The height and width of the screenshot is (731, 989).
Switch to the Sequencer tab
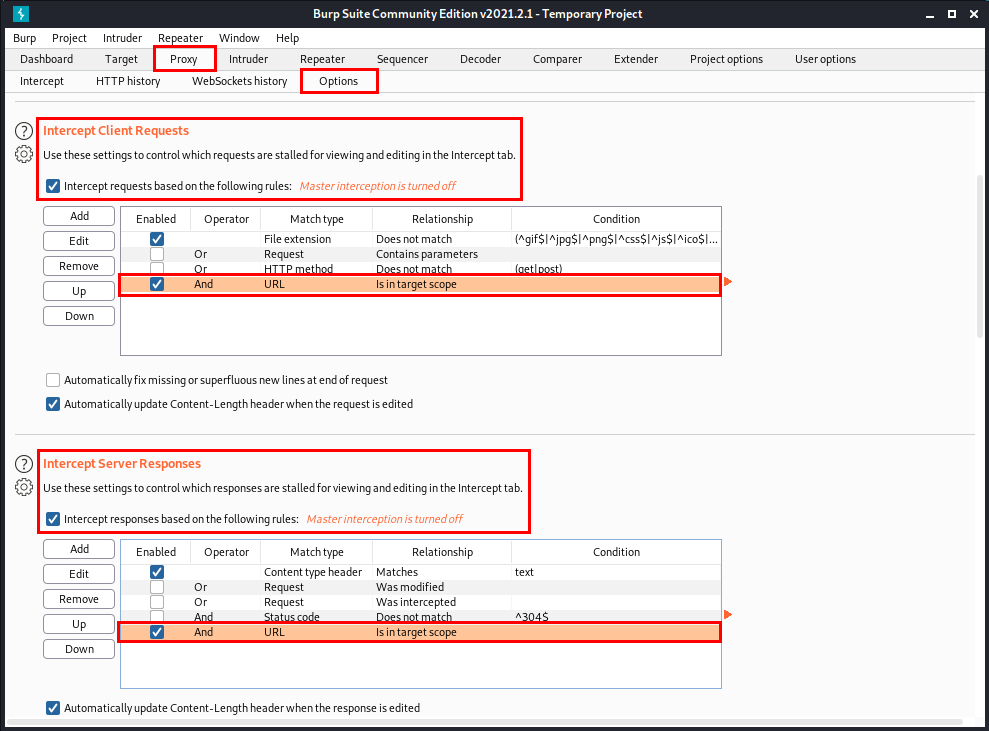(402, 59)
